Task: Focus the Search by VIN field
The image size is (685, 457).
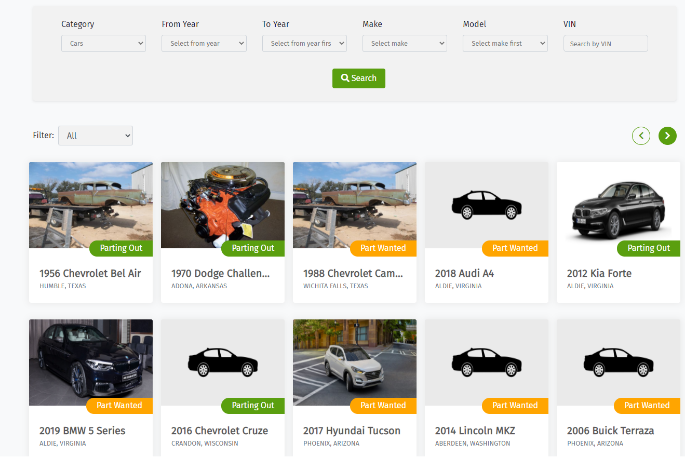Action: point(605,44)
